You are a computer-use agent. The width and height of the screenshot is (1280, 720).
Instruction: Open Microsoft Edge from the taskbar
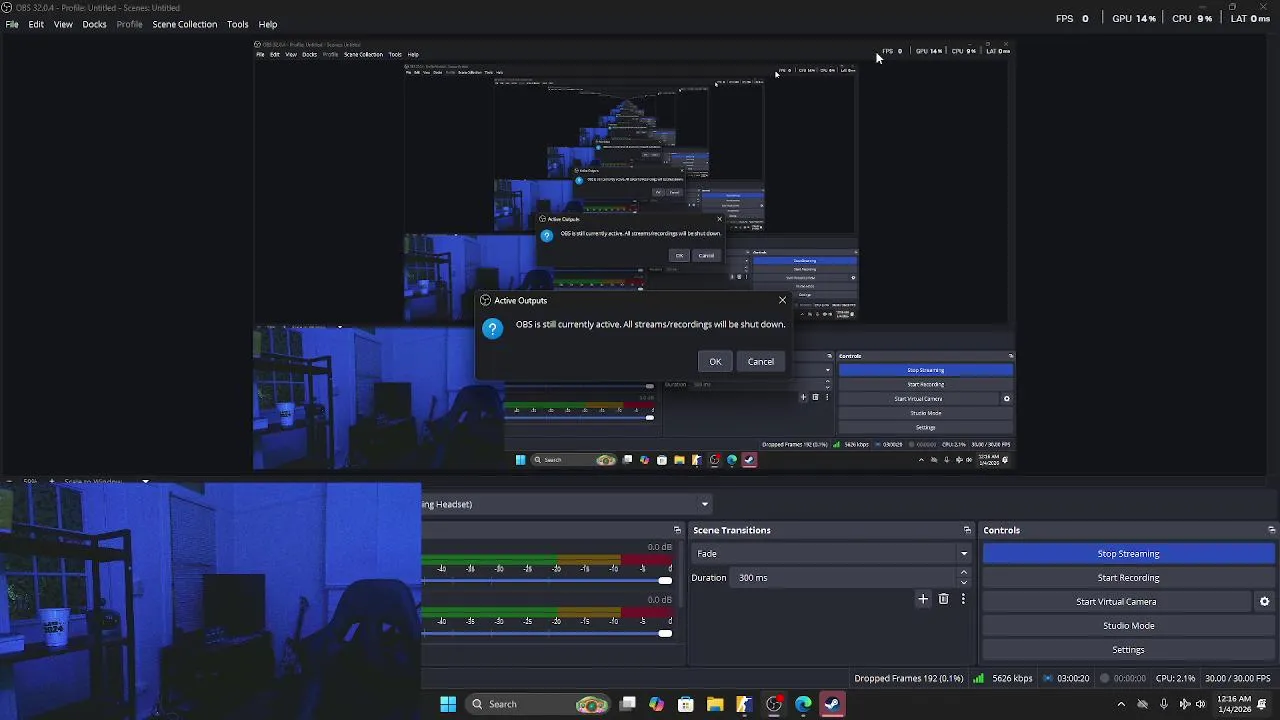(x=803, y=704)
